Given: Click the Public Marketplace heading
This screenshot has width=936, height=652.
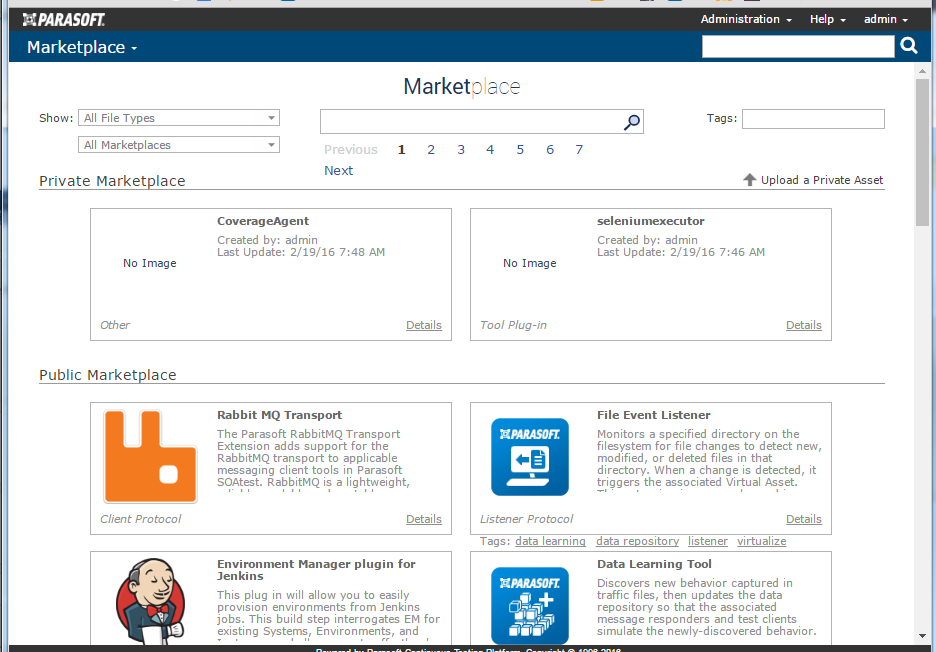Looking at the screenshot, I should [x=107, y=375].
